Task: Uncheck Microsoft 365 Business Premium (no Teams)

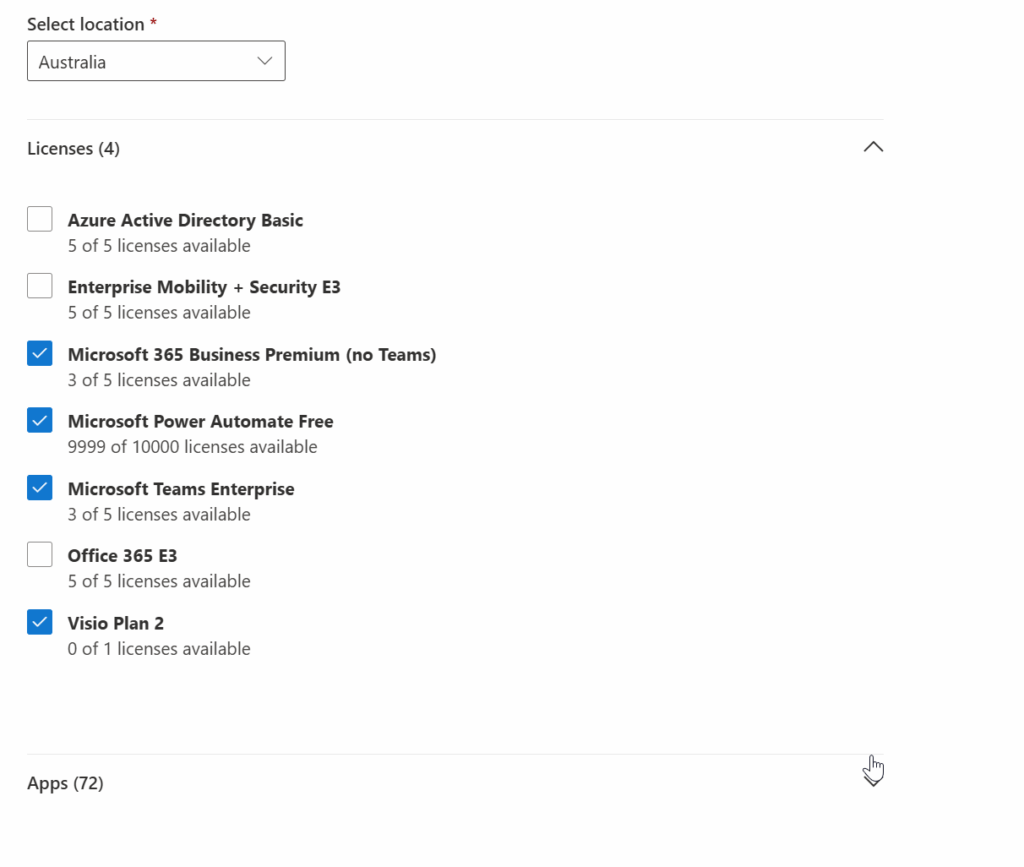Action: pos(40,353)
